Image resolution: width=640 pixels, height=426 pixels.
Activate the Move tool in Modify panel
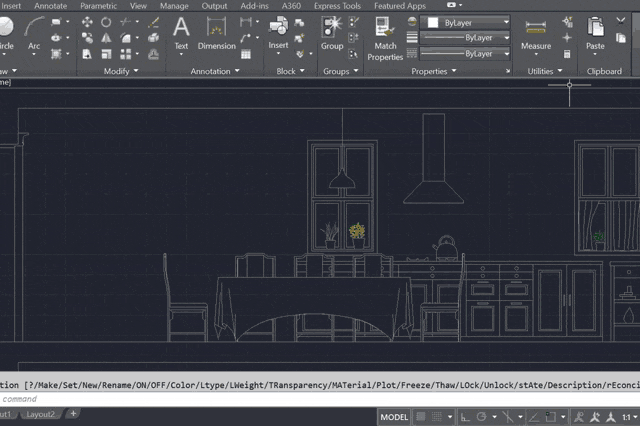[87, 22]
